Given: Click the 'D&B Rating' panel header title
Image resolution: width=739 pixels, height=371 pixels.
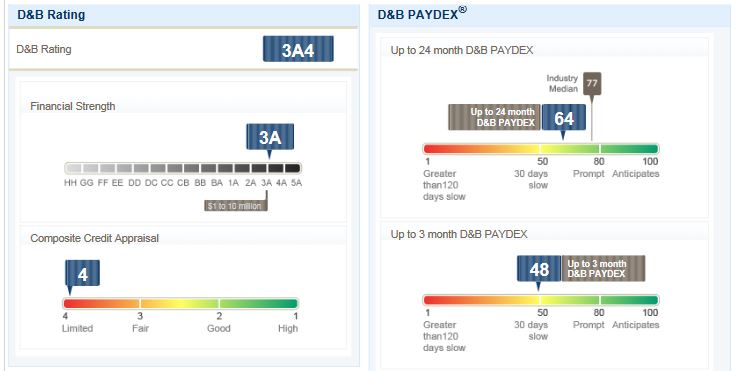Looking at the screenshot, I should [x=51, y=15].
